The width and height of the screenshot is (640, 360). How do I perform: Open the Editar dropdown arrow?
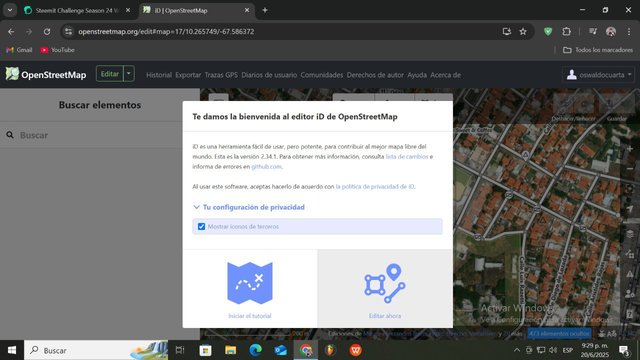coord(129,74)
